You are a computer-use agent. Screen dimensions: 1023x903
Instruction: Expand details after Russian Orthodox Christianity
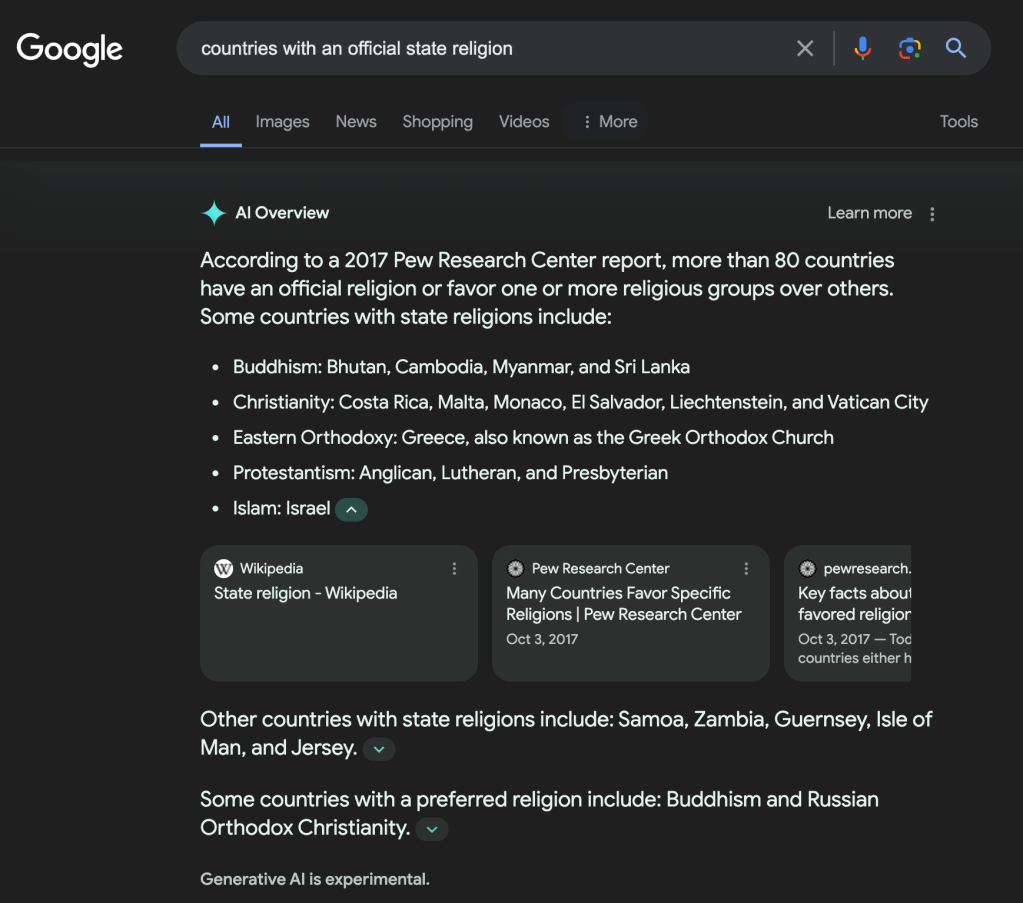[x=432, y=829]
